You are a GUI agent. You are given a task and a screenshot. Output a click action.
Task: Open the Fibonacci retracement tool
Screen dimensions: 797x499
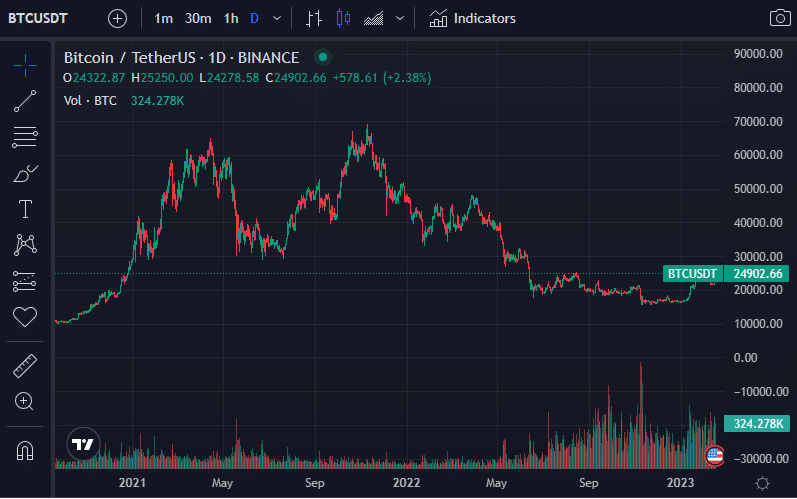point(25,137)
